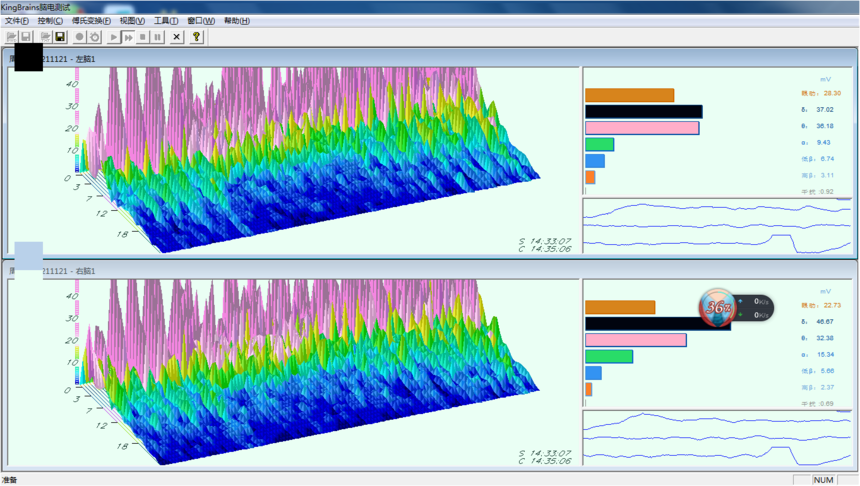Click the round record toolbar button

[80, 37]
